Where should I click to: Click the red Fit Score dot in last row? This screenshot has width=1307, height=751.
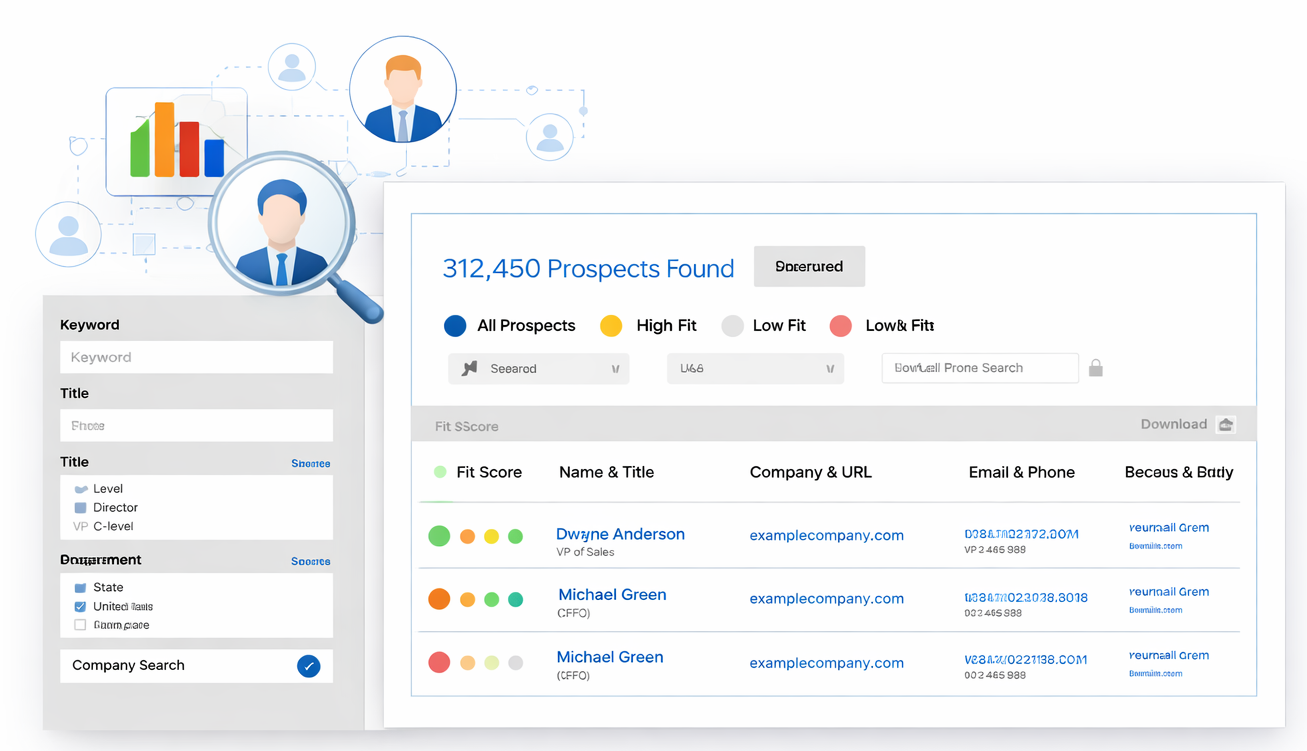click(439, 662)
